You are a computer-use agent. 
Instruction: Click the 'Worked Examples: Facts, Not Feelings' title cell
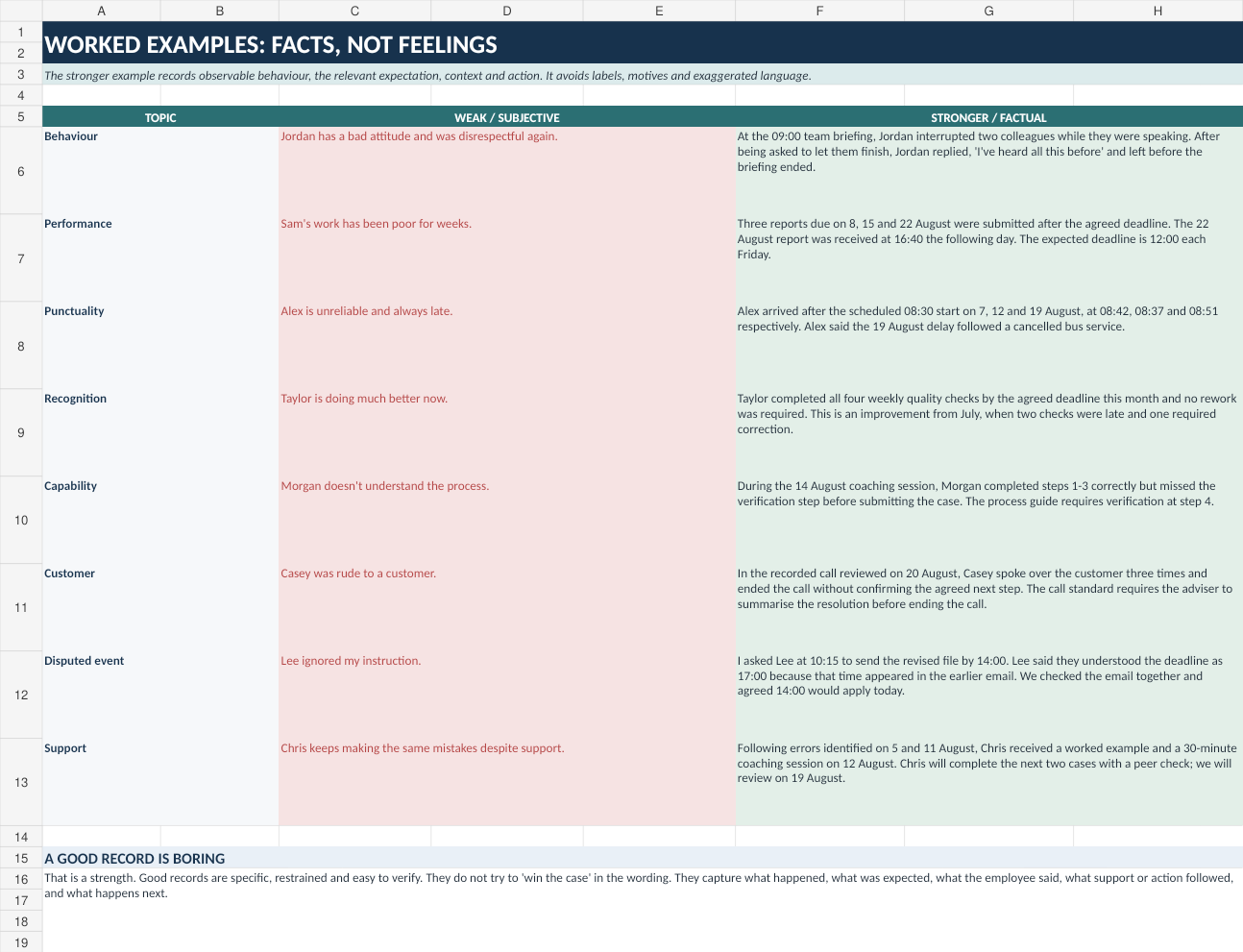tap(643, 43)
